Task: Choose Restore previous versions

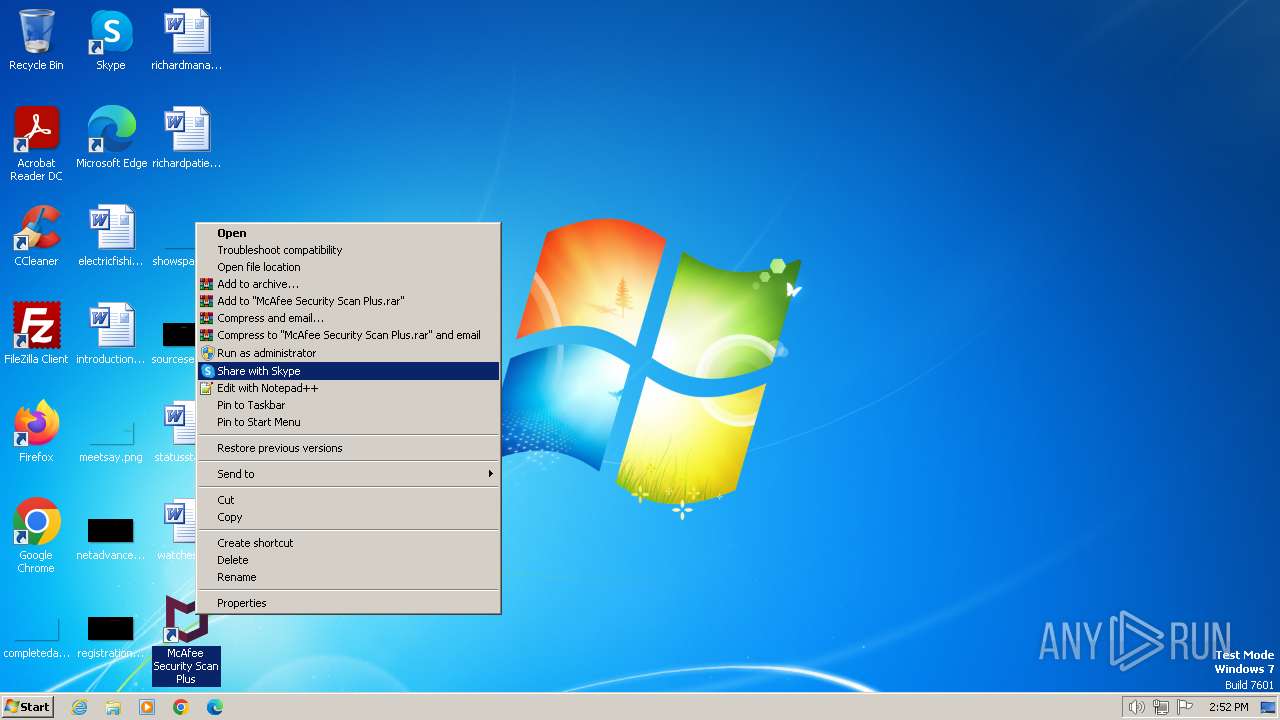Action: 348,448
